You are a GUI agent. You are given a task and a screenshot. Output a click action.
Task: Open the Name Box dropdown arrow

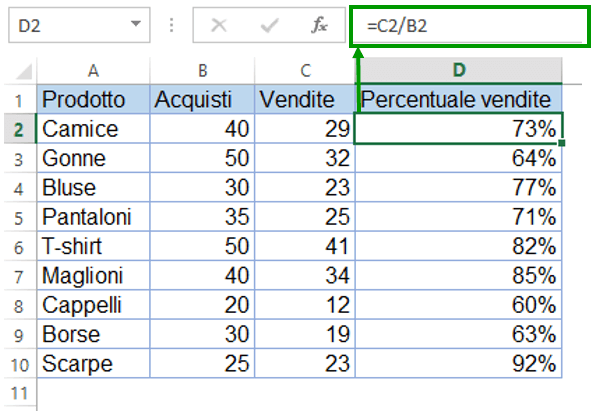coord(135,24)
